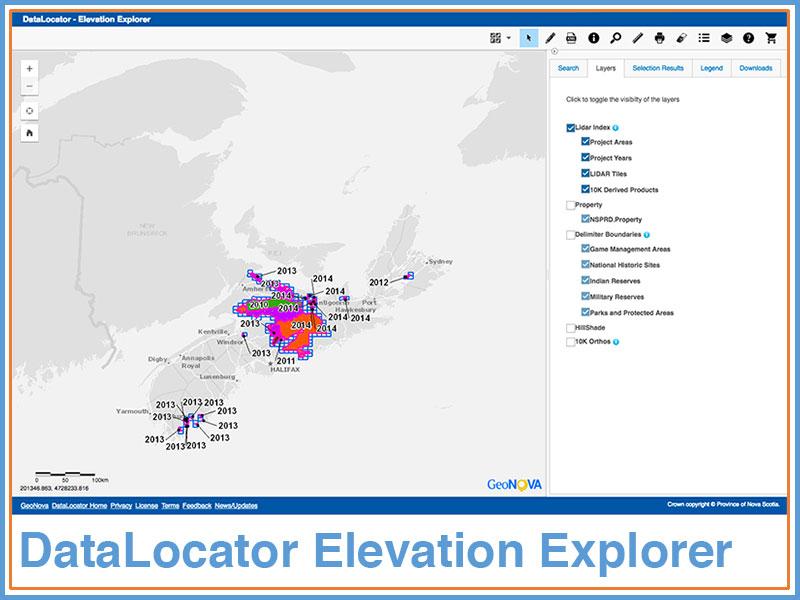Show Delimiter Boundaries info icon
Screen dimensions: 800x600
click(x=646, y=235)
